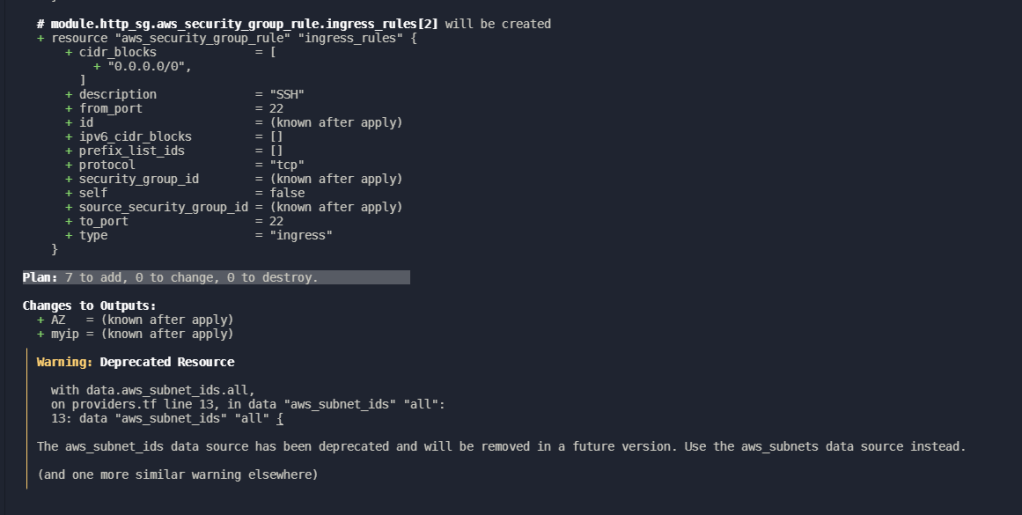Click the "tcp" protocol value
This screenshot has width=1022, height=515.
pos(286,164)
